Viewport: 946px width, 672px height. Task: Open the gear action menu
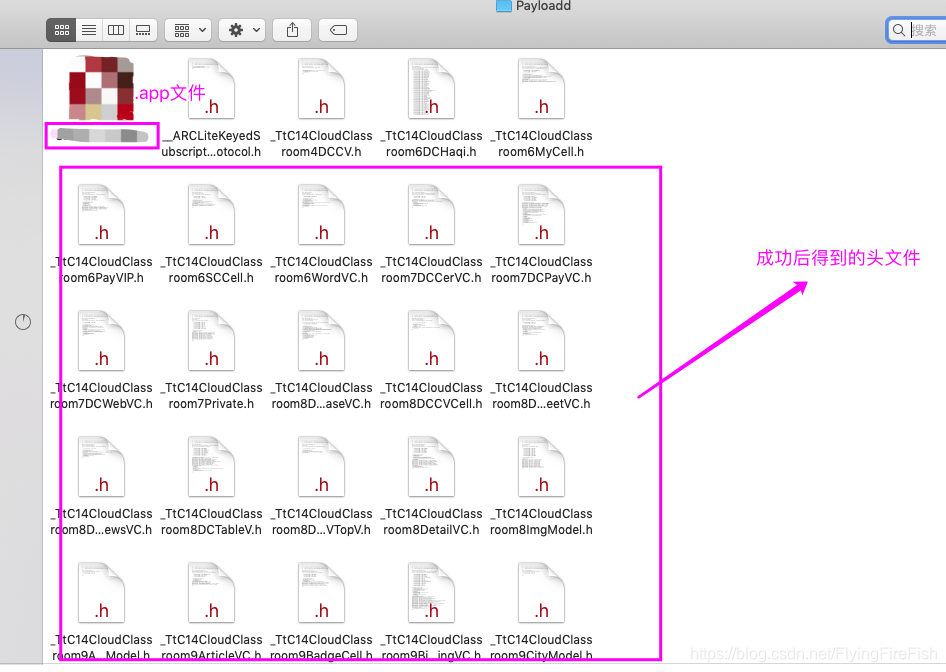click(242, 30)
